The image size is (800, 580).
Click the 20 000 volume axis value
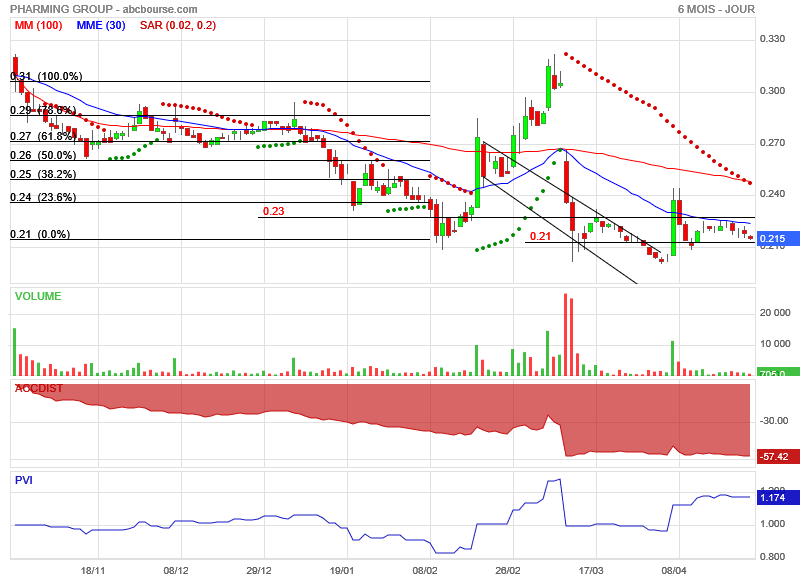coord(775,313)
